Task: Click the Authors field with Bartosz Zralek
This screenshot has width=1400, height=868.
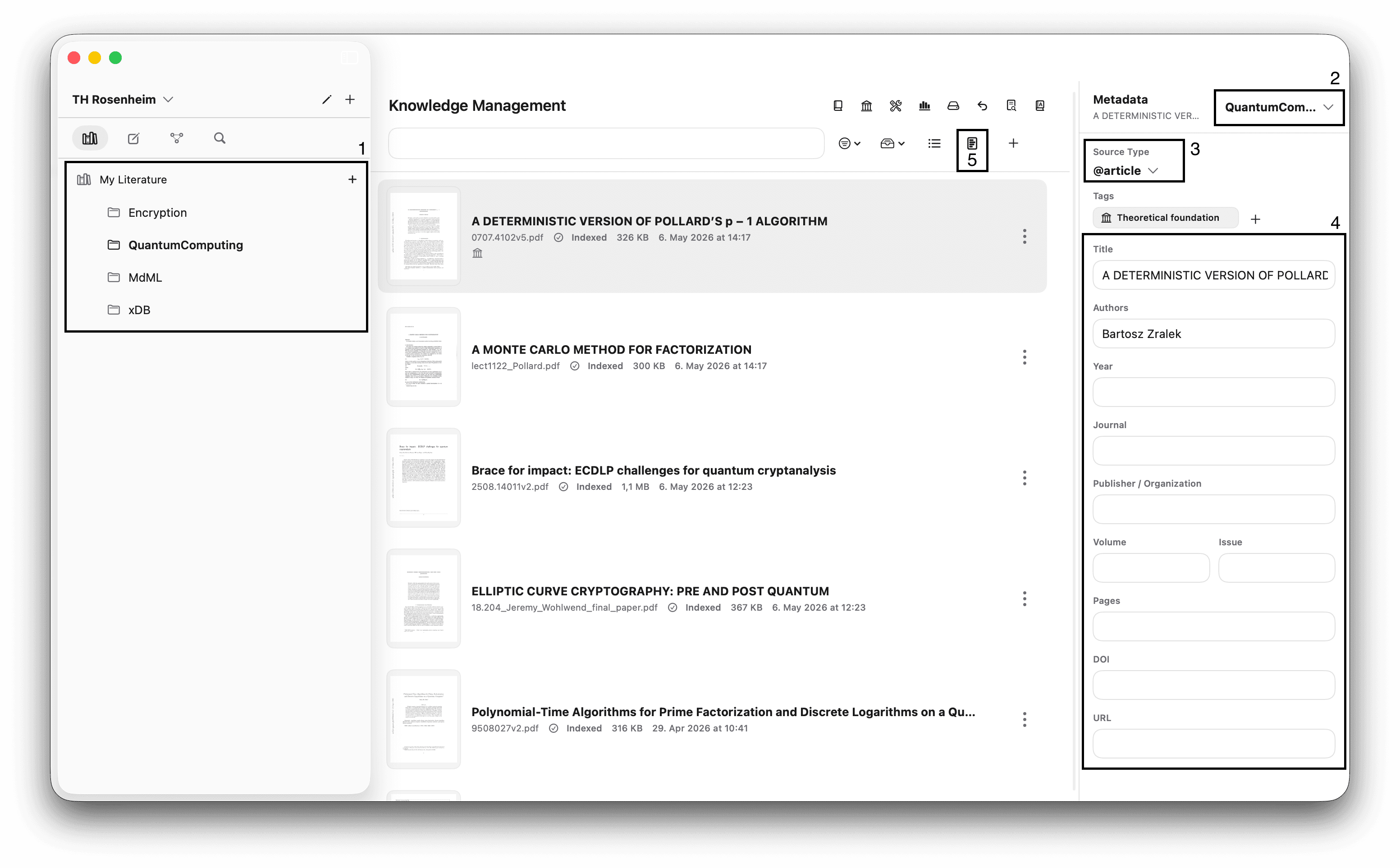Action: [x=1213, y=334]
